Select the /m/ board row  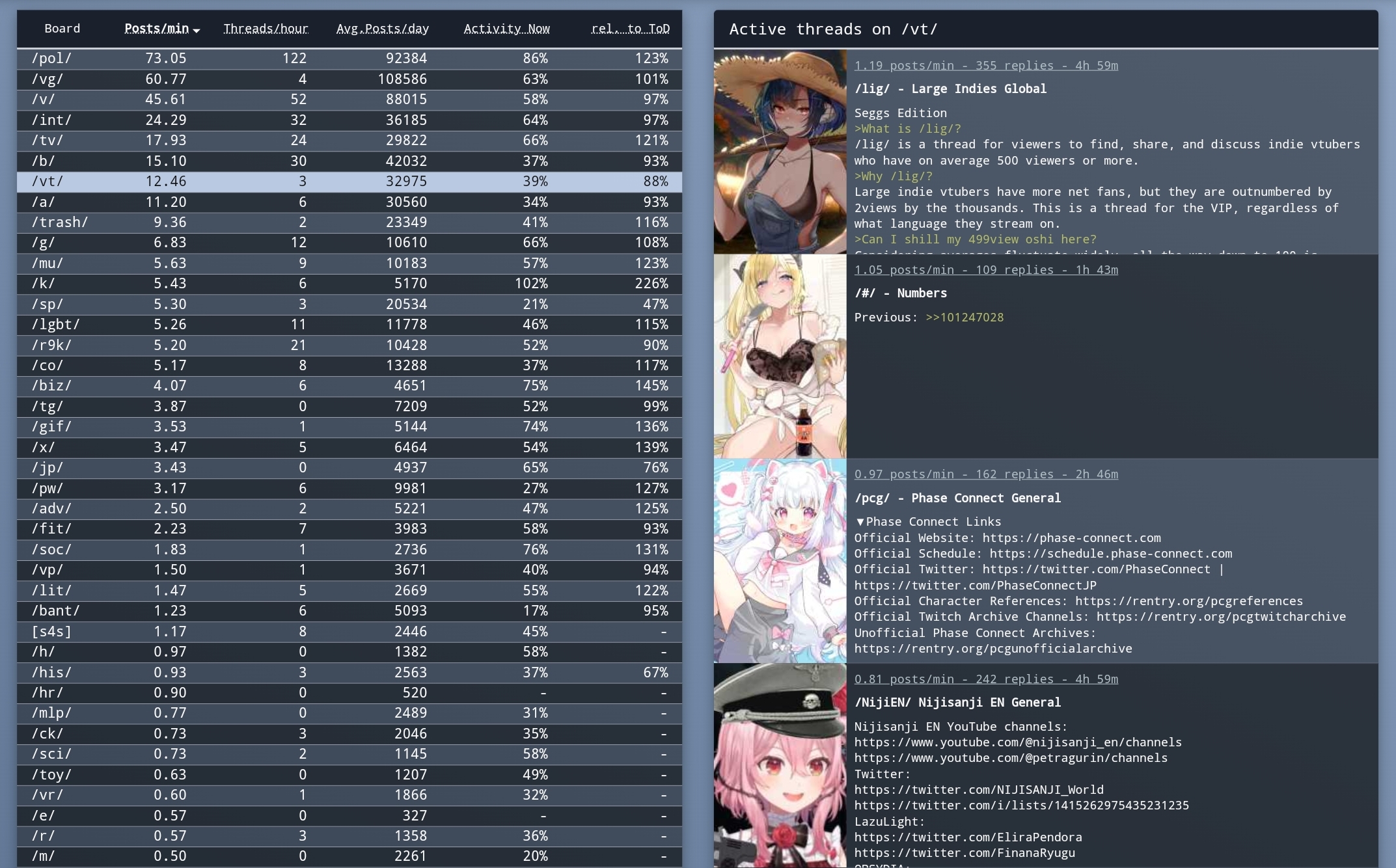pyautogui.click(x=349, y=856)
